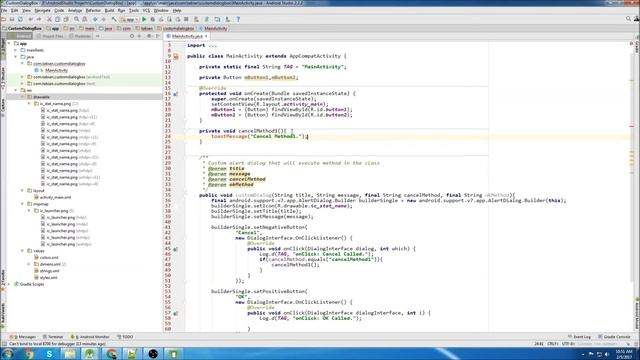Open the run configuration 'app' dropdown

point(129,19)
